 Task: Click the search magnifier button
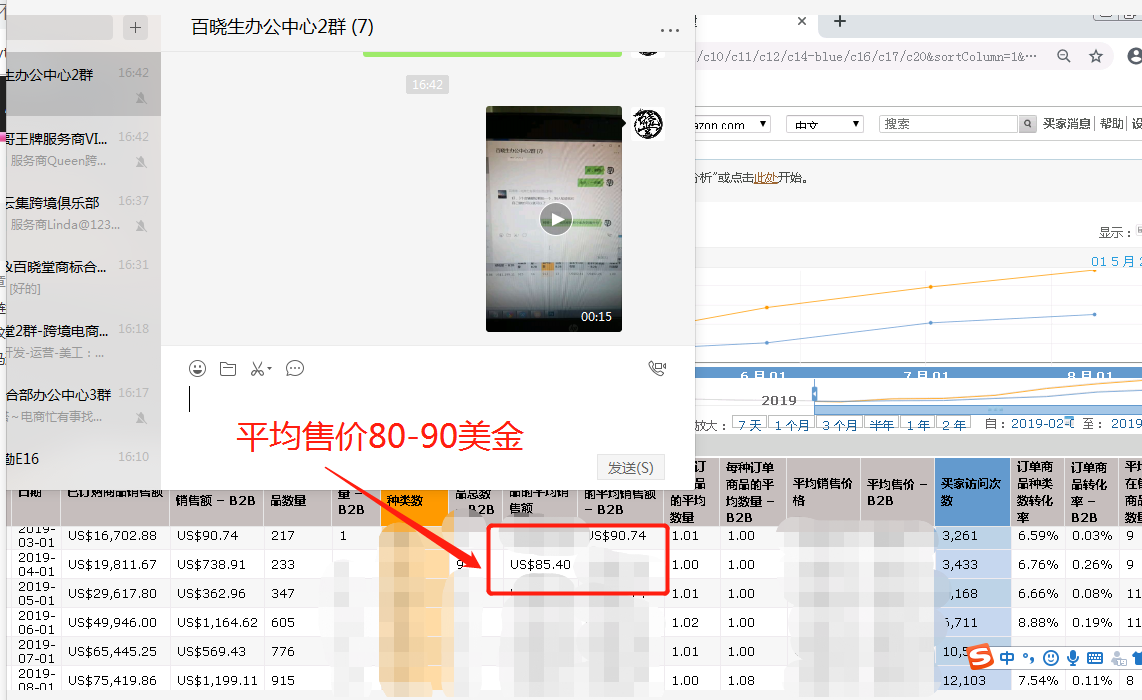coord(1027,124)
